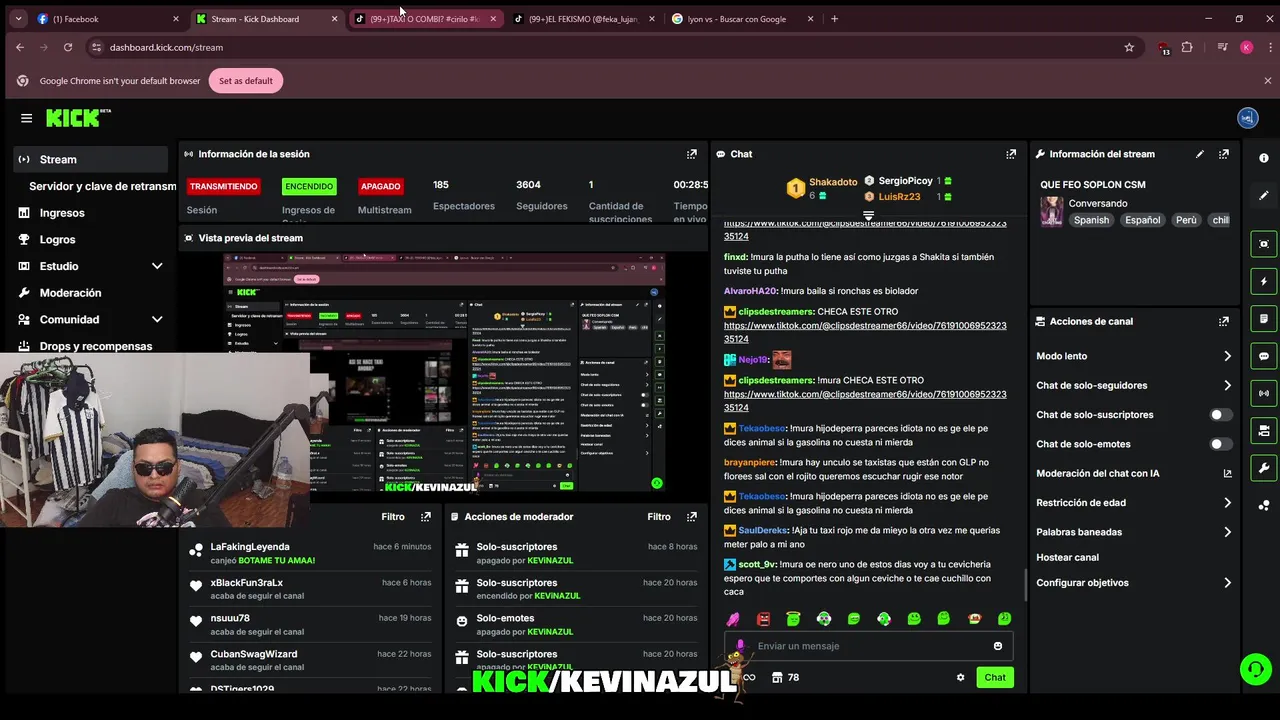Viewport: 1280px width, 720px height.
Task: Open the emoji picker in message box
Action: tap(998, 646)
